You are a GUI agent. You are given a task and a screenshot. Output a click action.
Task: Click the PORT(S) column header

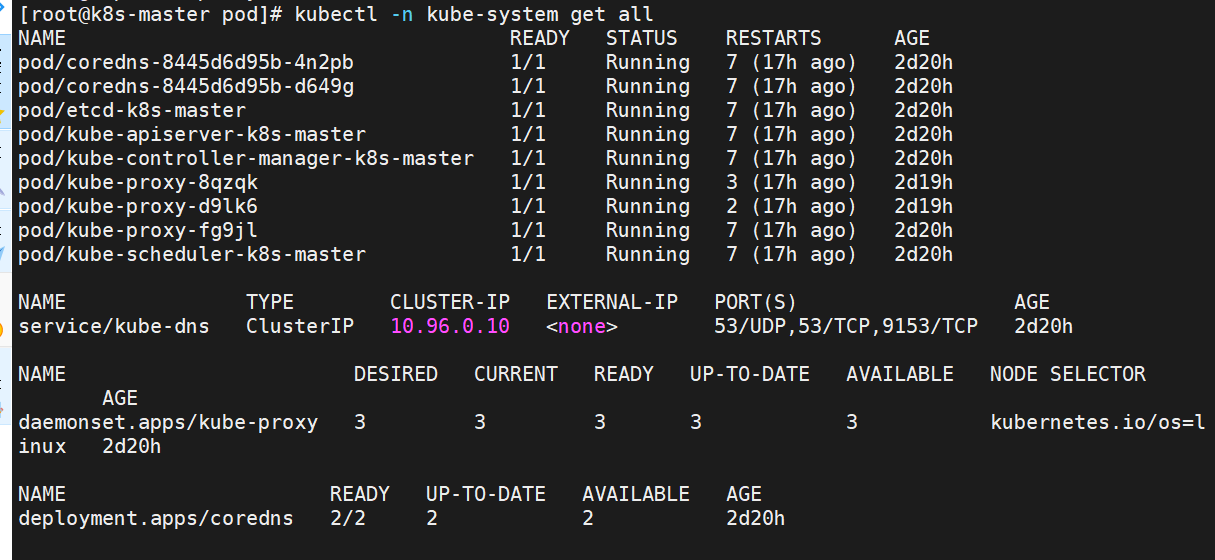pyautogui.click(x=756, y=302)
